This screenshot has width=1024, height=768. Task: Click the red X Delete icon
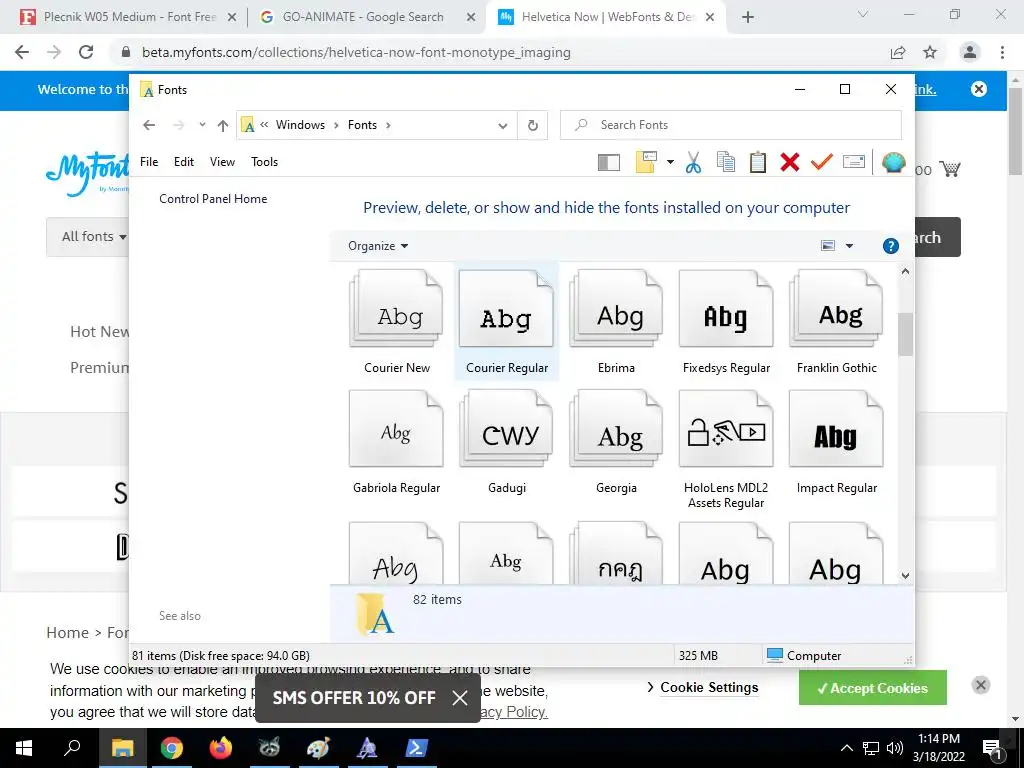coord(790,162)
